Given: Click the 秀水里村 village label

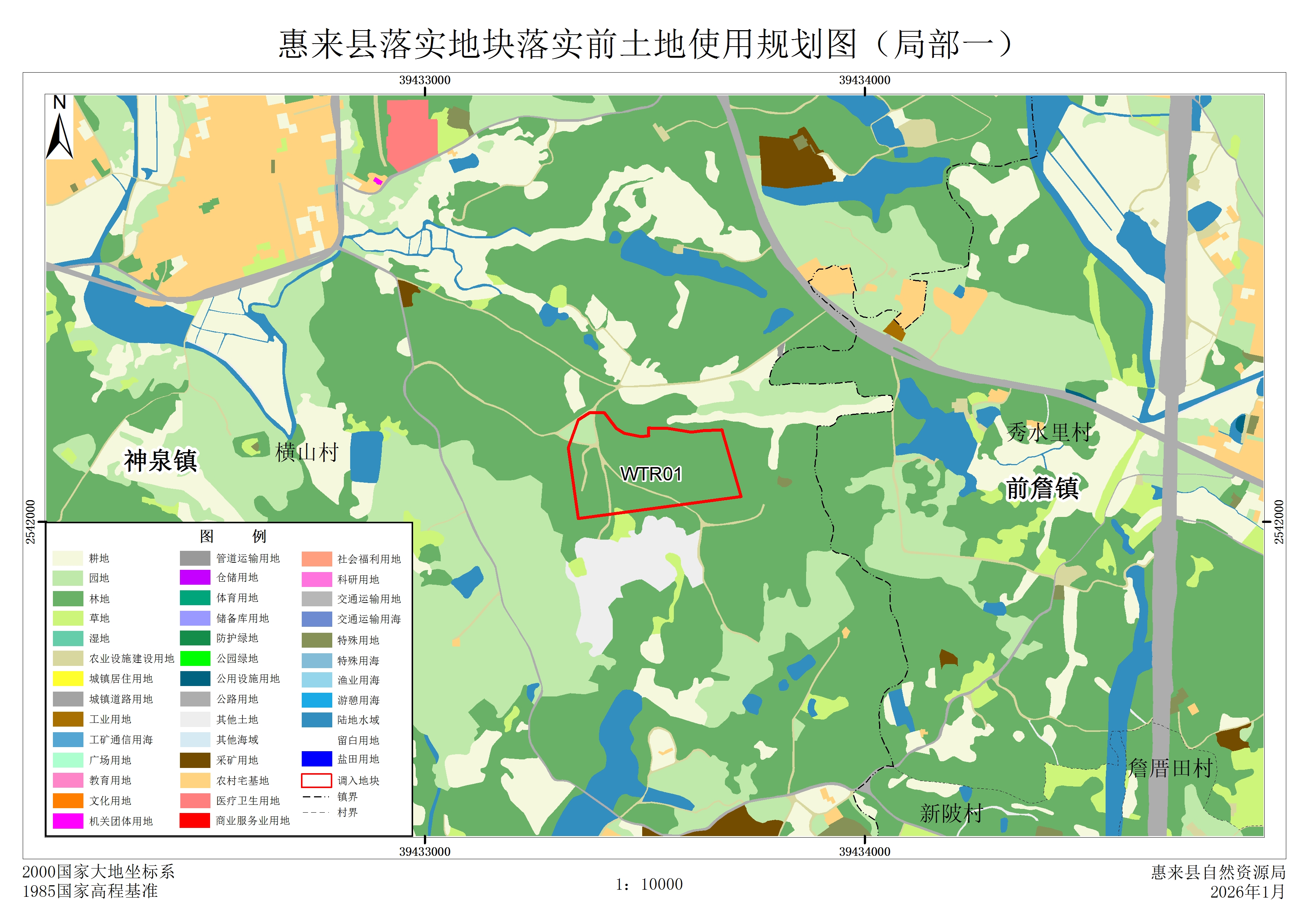Looking at the screenshot, I should tap(1049, 432).
